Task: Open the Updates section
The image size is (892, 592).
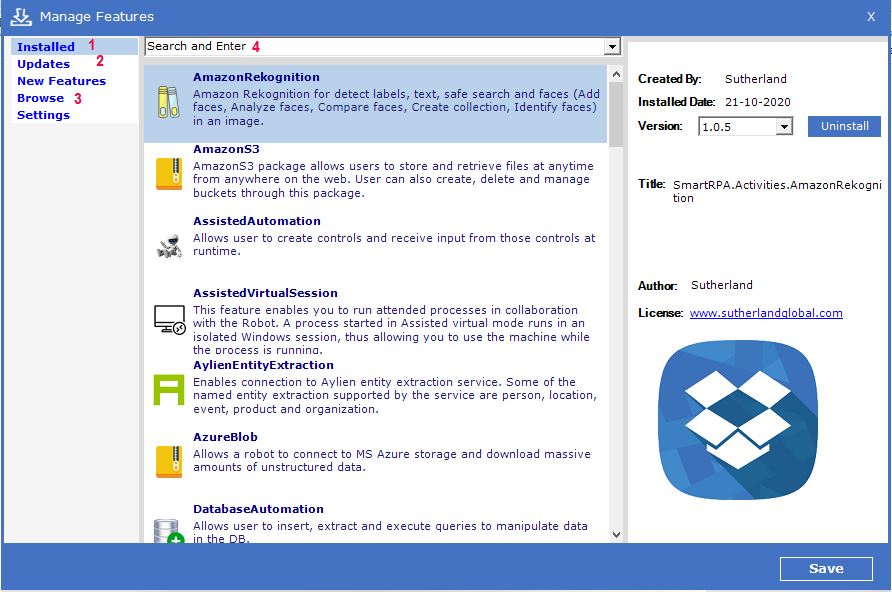Action: point(43,64)
